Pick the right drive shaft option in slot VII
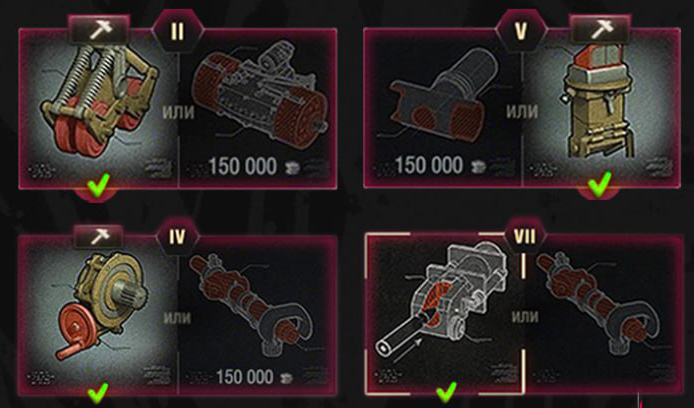This screenshot has width=694, height=408. click(604, 313)
